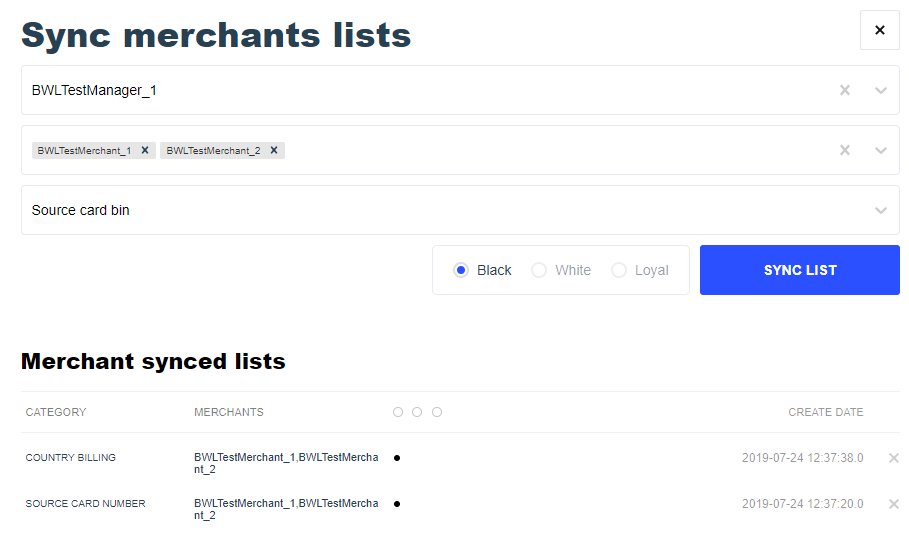Open the Source card bin dropdown
Viewport: 909px width, 540px height.
coord(880,210)
